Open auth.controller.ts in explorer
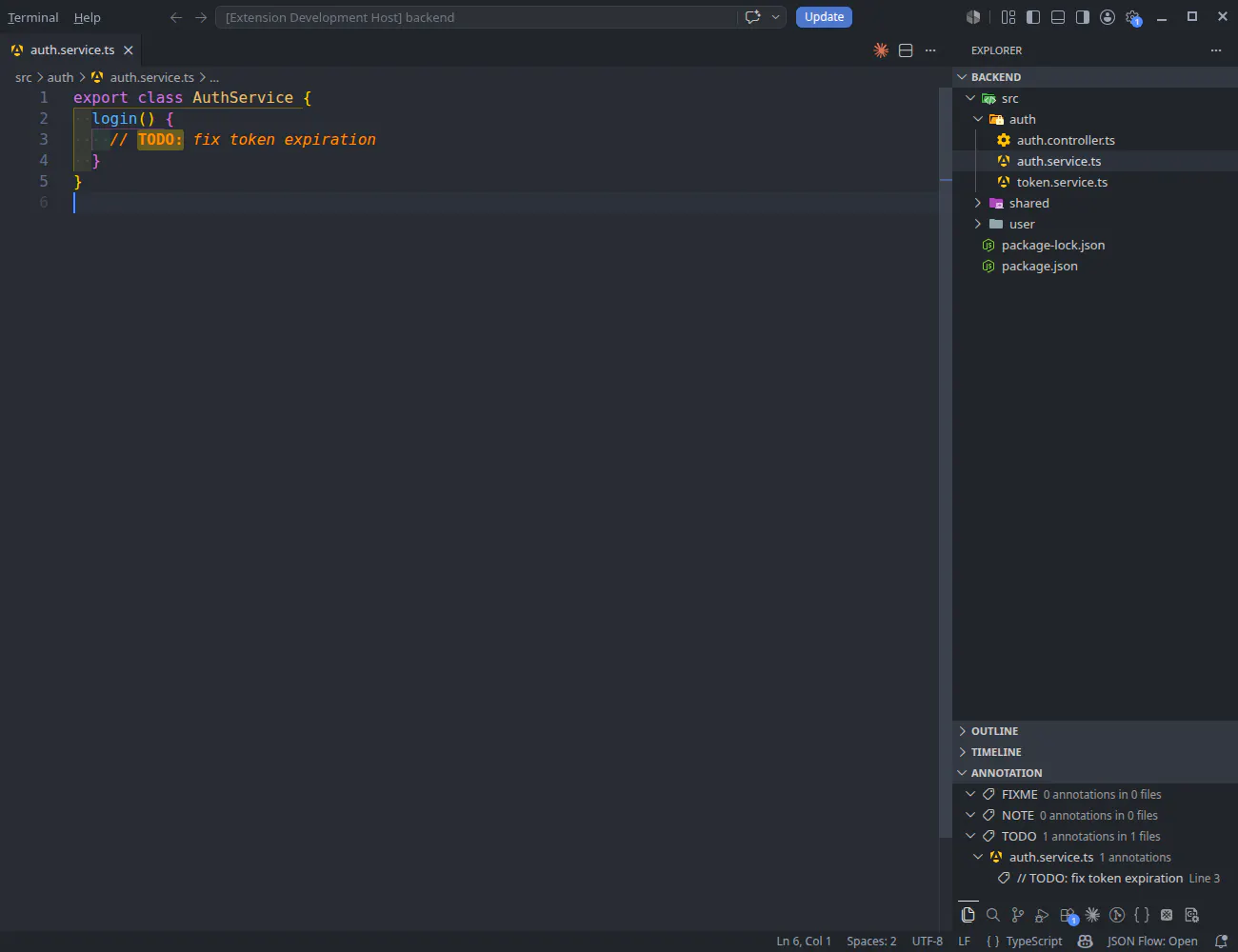The image size is (1238, 952). click(1095, 140)
